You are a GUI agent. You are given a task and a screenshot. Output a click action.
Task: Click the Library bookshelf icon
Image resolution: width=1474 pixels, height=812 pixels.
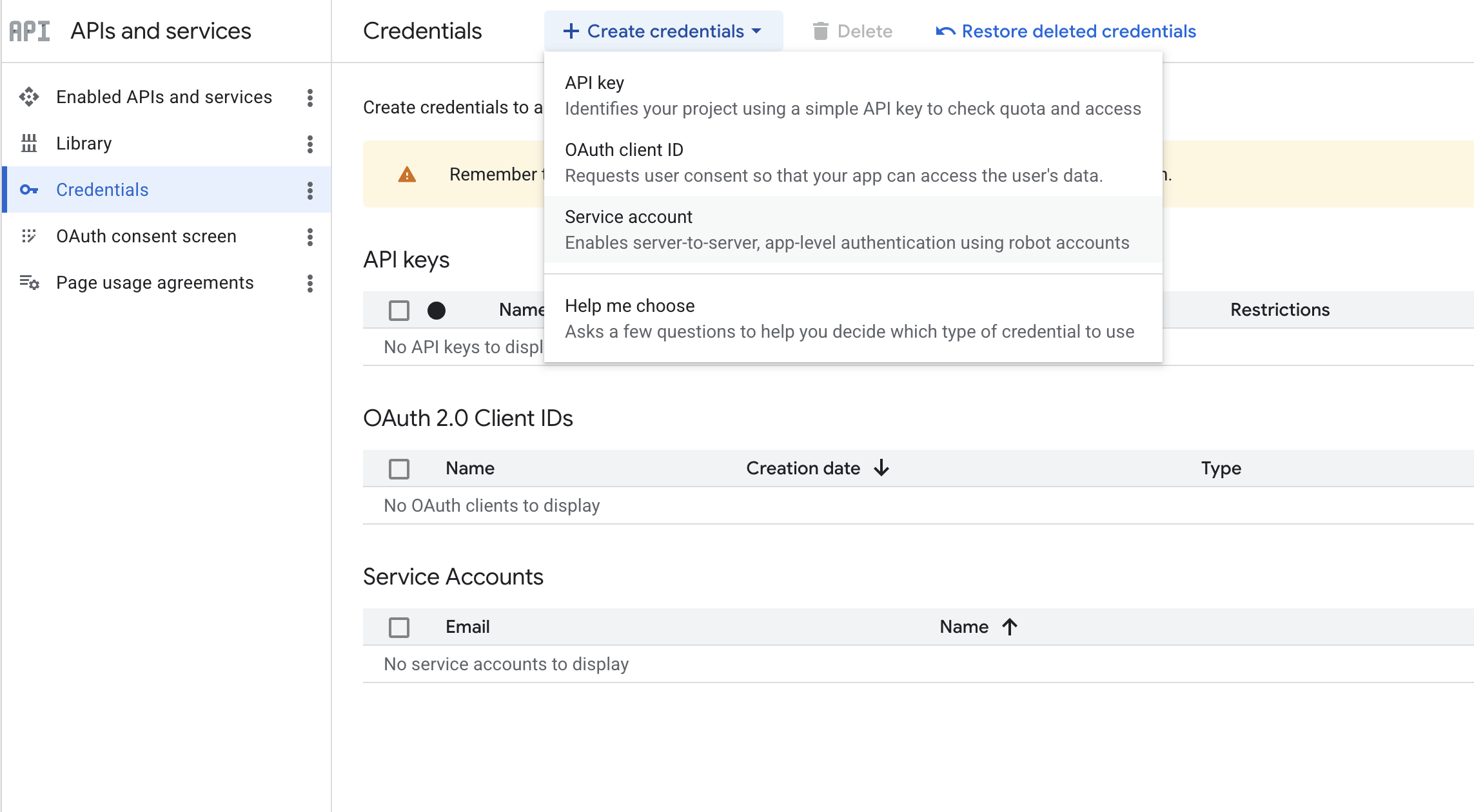[x=29, y=143]
